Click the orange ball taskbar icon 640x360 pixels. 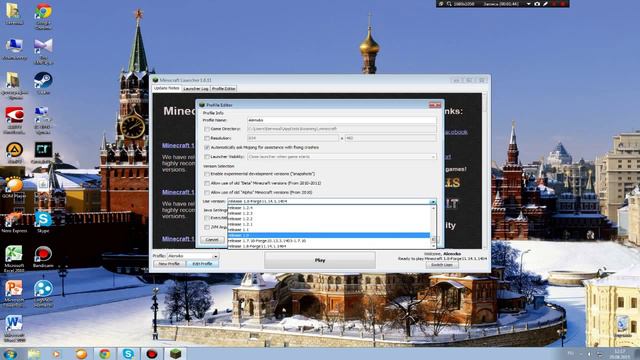pos(81,353)
